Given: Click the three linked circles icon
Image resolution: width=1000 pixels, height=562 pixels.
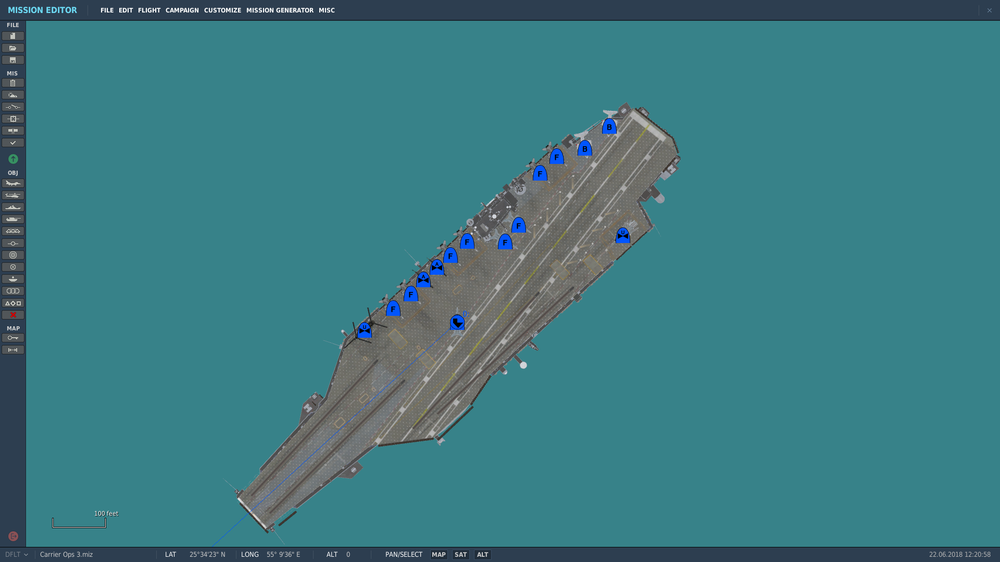Looking at the screenshot, I should tap(13, 291).
